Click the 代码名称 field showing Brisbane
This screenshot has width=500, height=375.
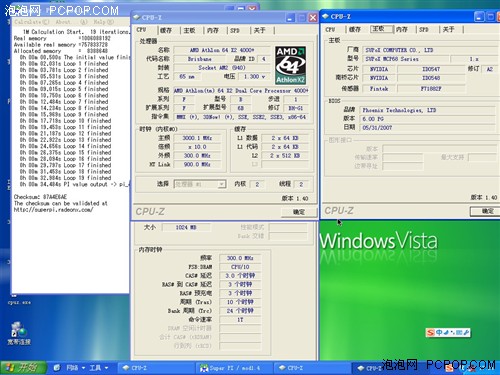(199, 59)
